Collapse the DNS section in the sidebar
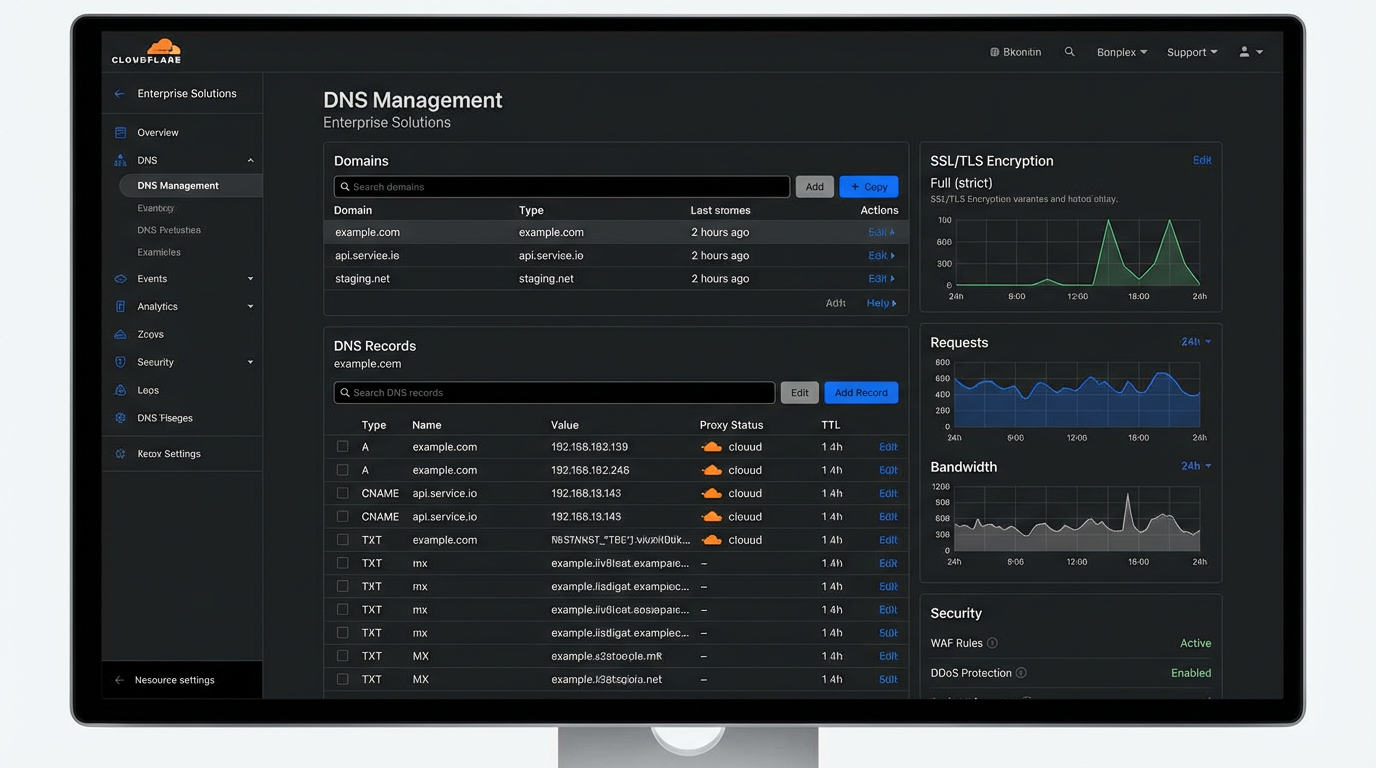The height and width of the screenshot is (768, 1376). tap(250, 160)
